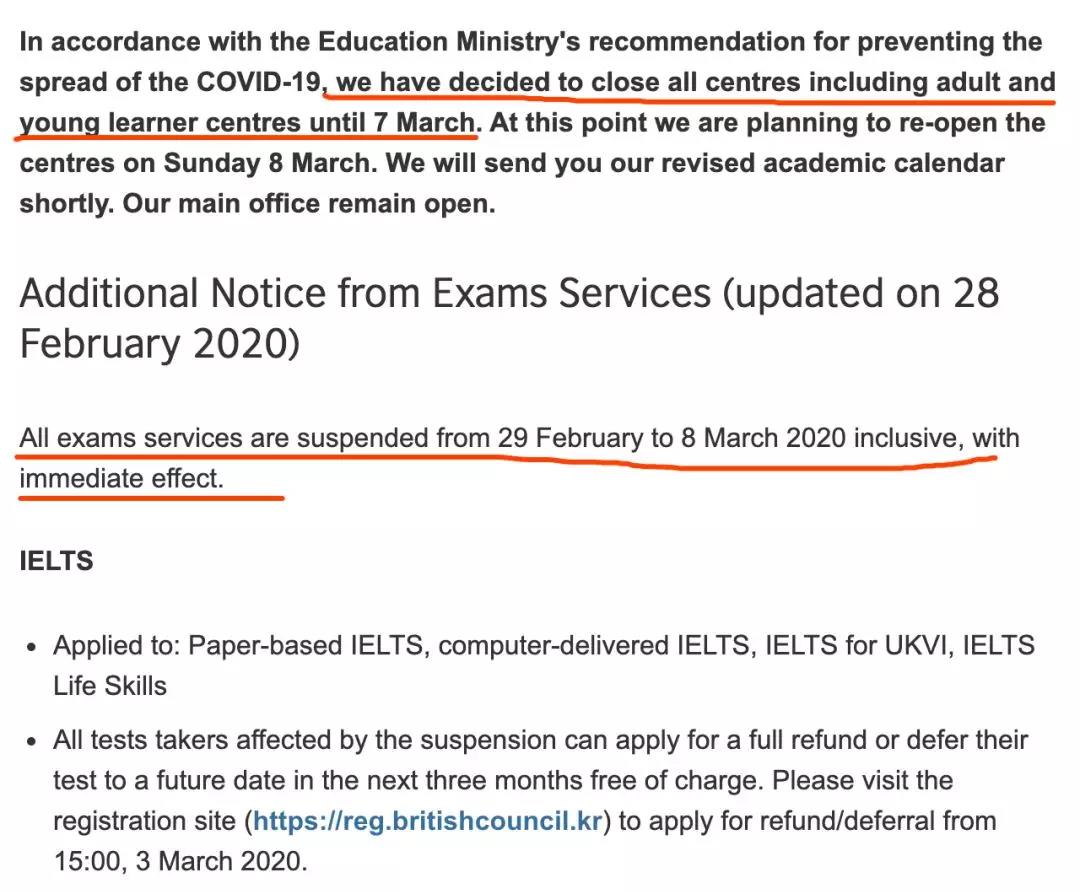Click 'February 2020)' in the heading's second line
Viewport: 1080px width, 894px height.
point(160,344)
